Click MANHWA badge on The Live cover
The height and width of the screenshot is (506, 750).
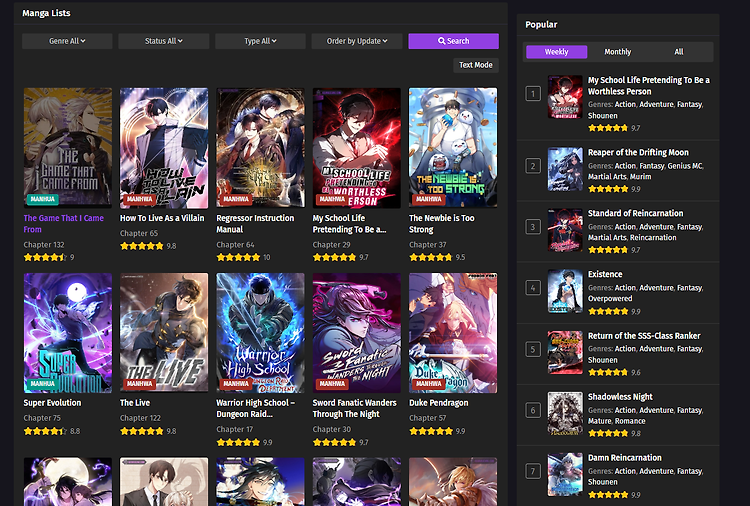coord(139,384)
